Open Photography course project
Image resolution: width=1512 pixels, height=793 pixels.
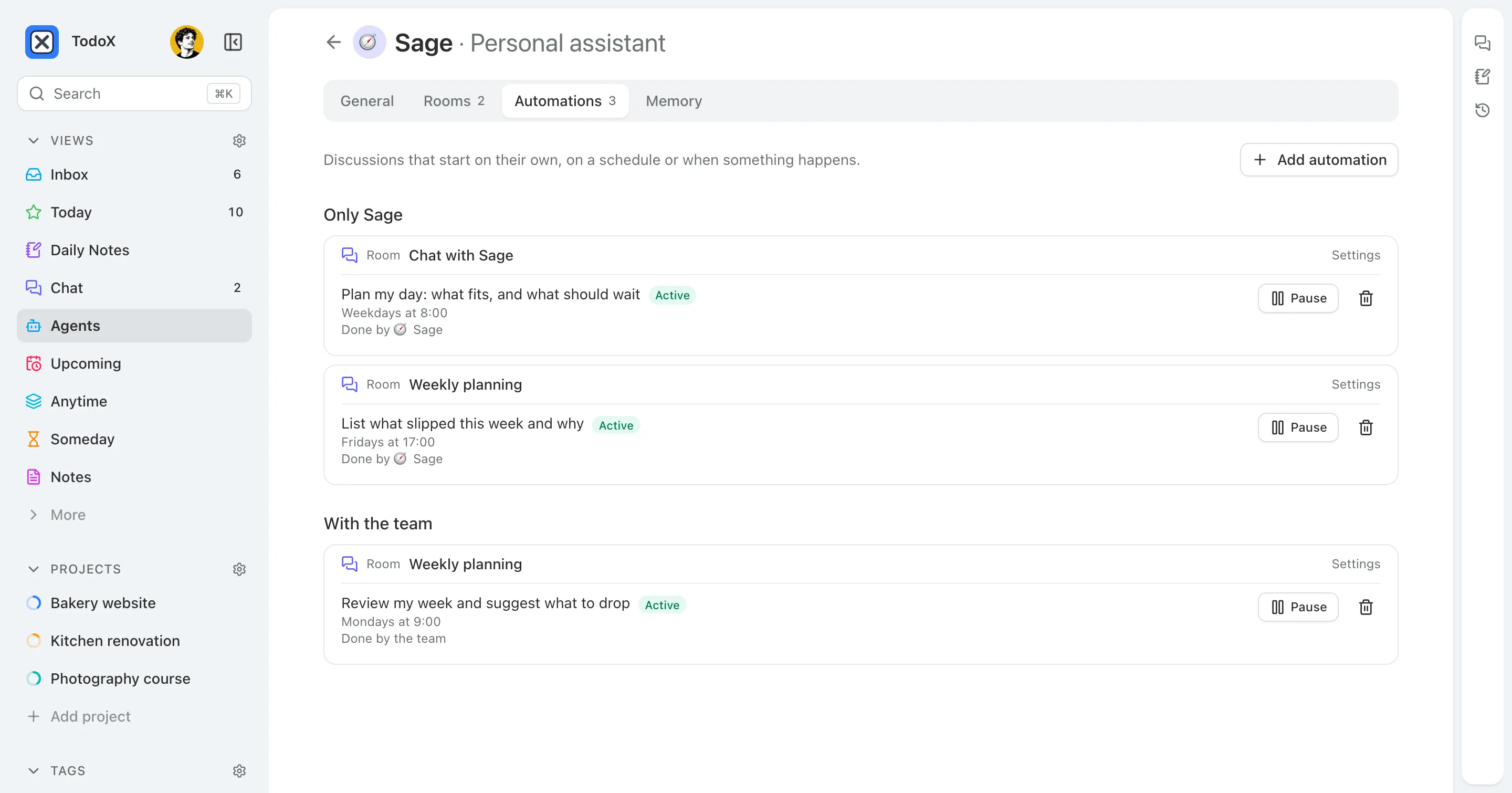[x=134, y=679]
